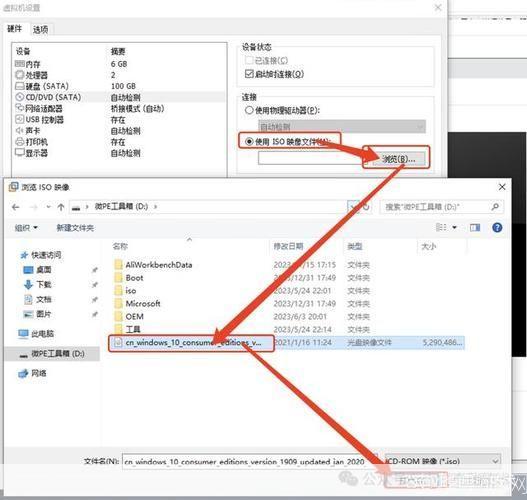Click 新建文件夹 button
Viewport: 527px width, 500px height.
point(75,228)
